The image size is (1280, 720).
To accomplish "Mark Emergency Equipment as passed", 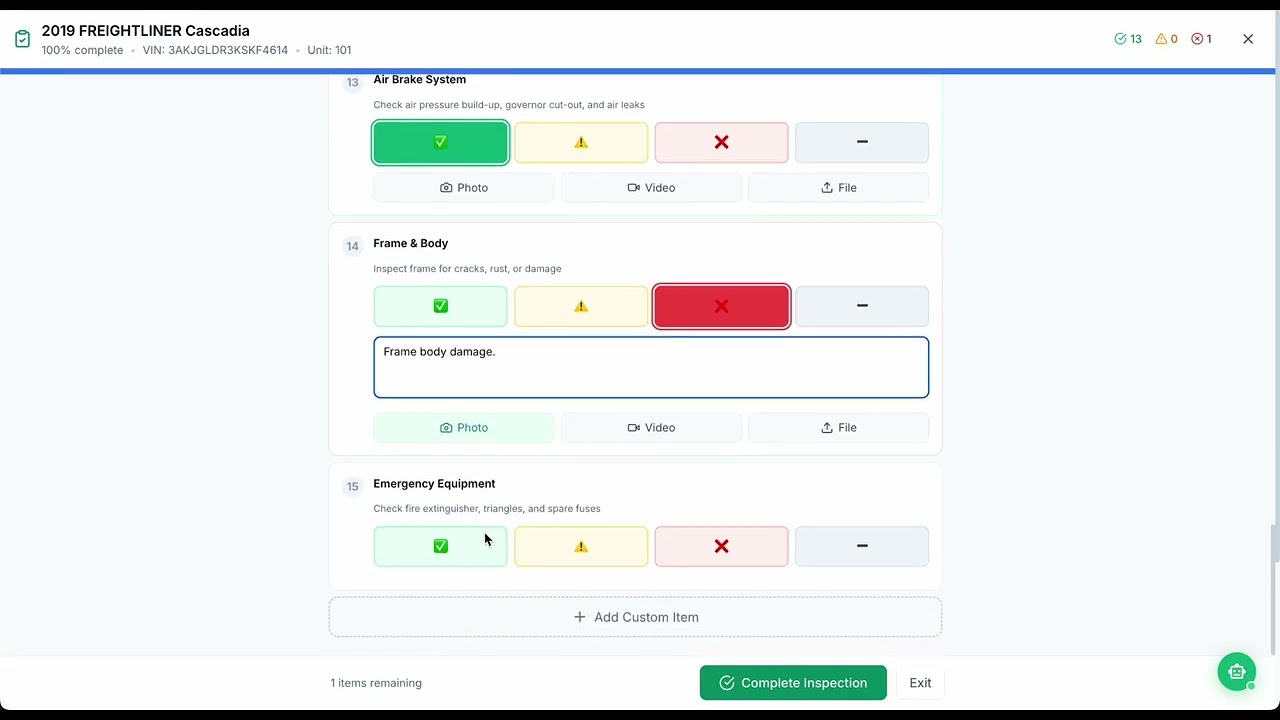I will [x=440, y=546].
